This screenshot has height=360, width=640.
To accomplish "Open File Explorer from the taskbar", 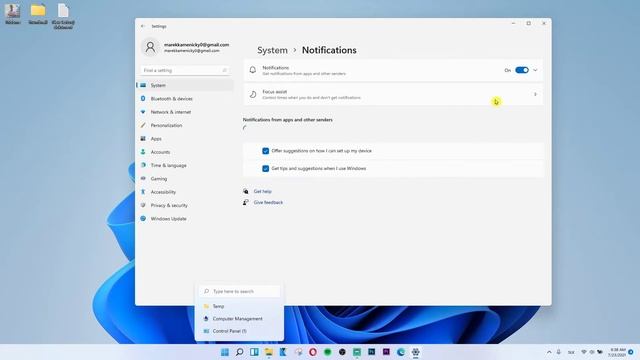I will coord(269,352).
